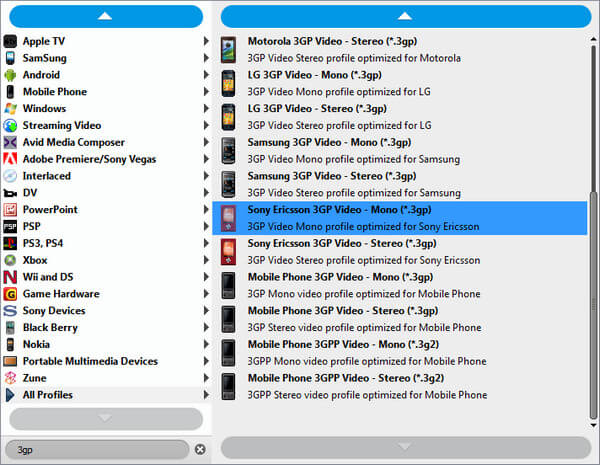Select Sony Ericsson 3GP Video - Stereo profile
This screenshot has width=600, height=465.
point(400,252)
